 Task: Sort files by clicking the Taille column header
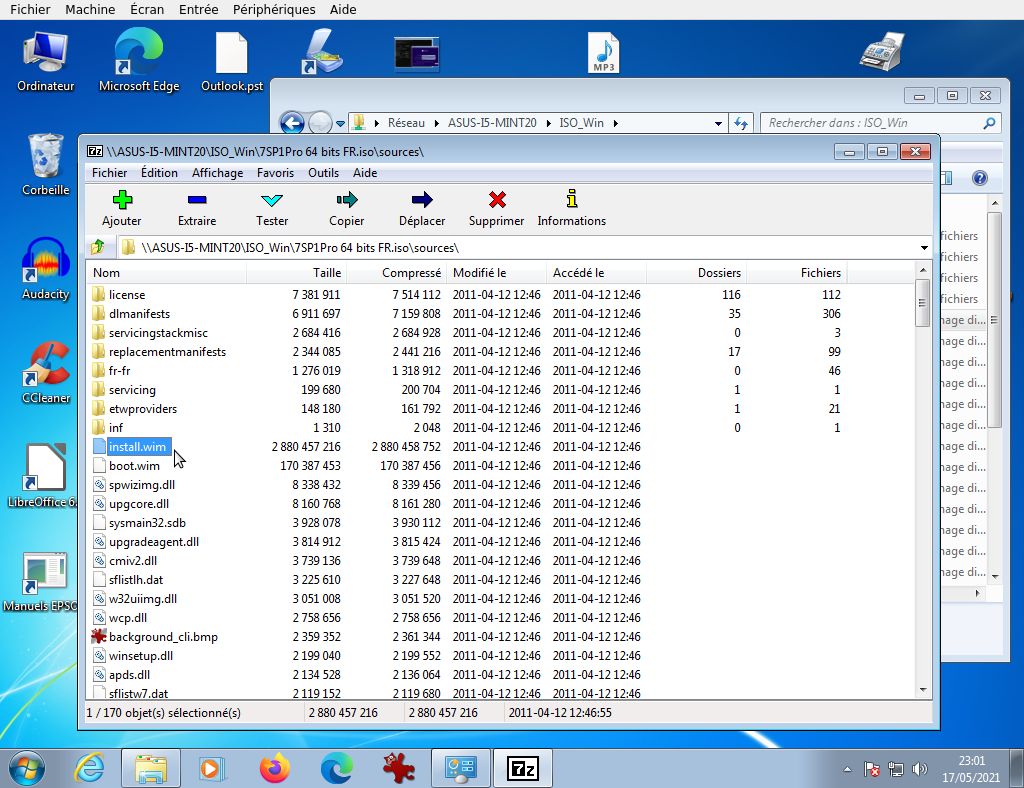click(x=327, y=272)
